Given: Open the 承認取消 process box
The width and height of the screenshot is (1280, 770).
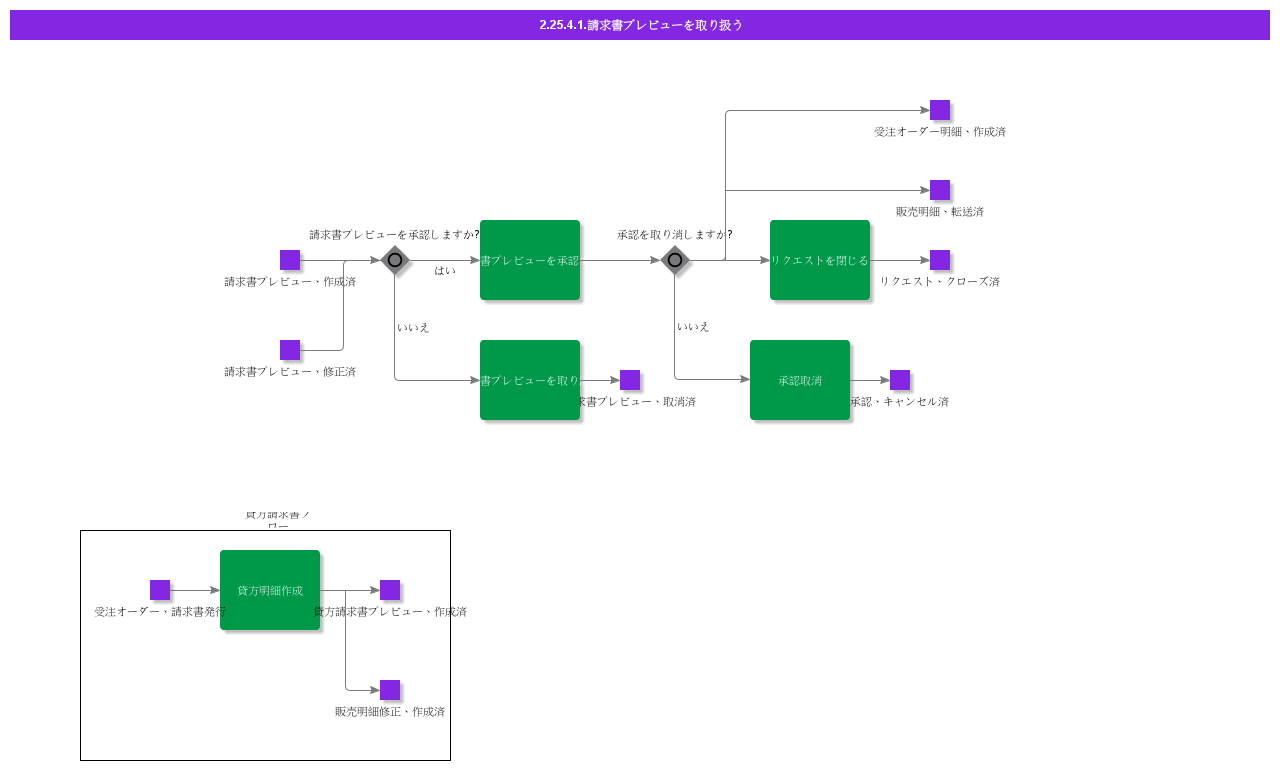Looking at the screenshot, I should click(800, 380).
